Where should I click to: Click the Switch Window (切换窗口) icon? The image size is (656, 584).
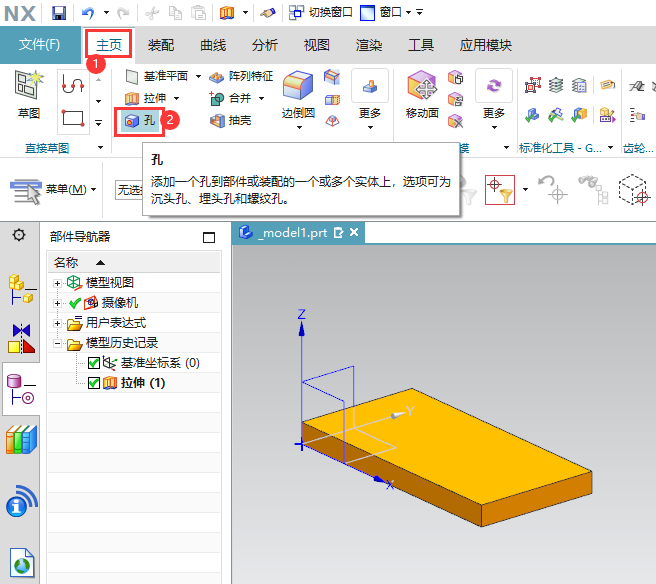[x=297, y=13]
